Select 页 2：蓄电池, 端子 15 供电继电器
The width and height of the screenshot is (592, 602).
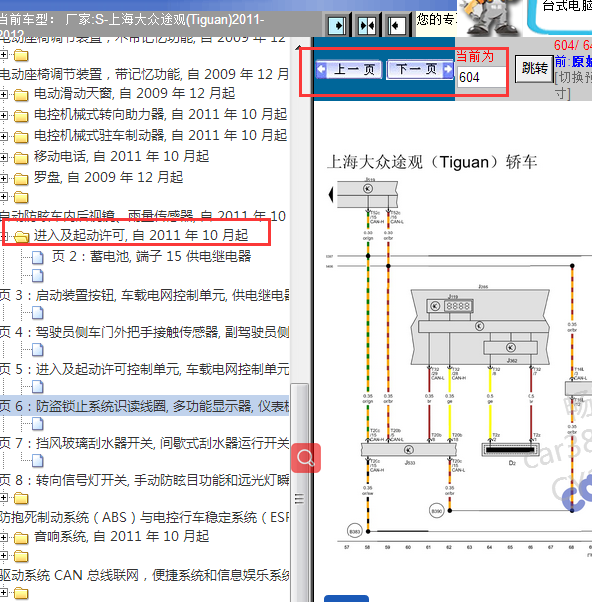(x=152, y=256)
